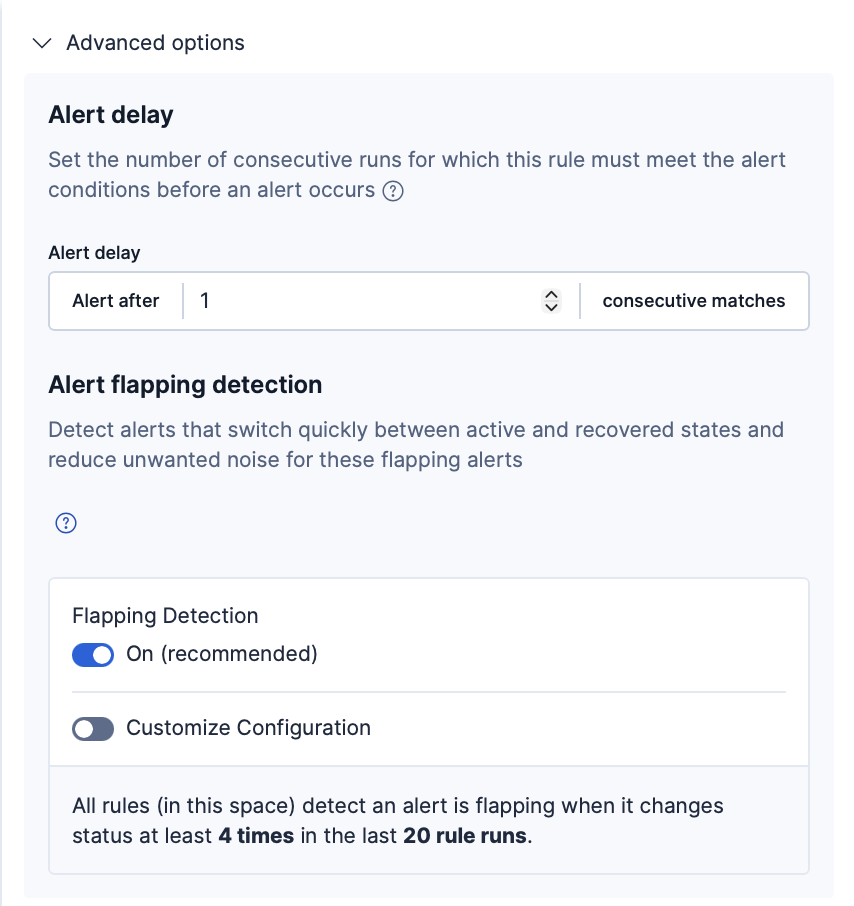Screen dimensions: 854x906
Task: Click the flapping detection help icon
Action: (x=65, y=522)
